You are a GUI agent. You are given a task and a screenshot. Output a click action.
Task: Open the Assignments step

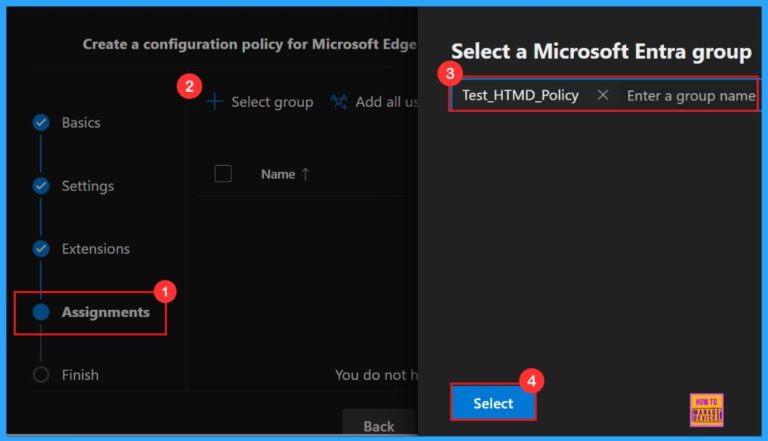click(x=105, y=312)
